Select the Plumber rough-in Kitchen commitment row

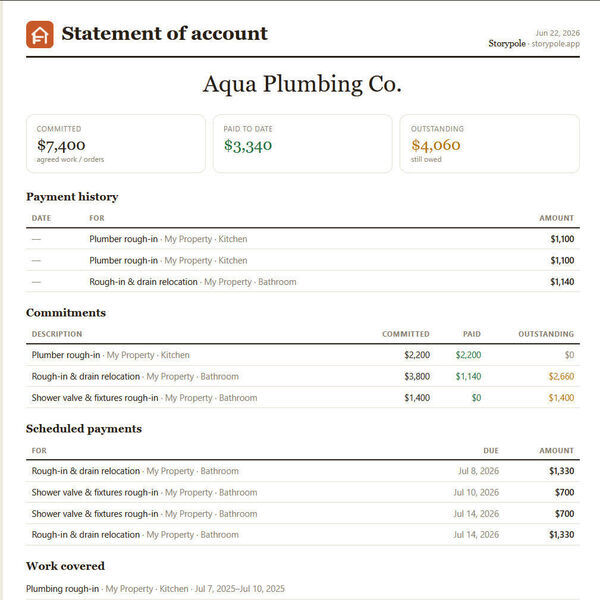[x=303, y=355]
